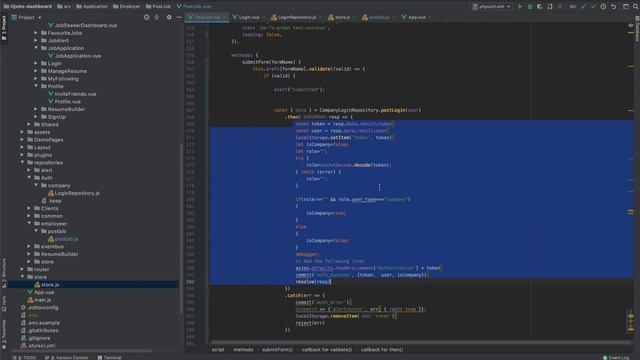This screenshot has width=640, height=360.
Task: Click the VCS commit checkmark icon
Action: (593, 7)
